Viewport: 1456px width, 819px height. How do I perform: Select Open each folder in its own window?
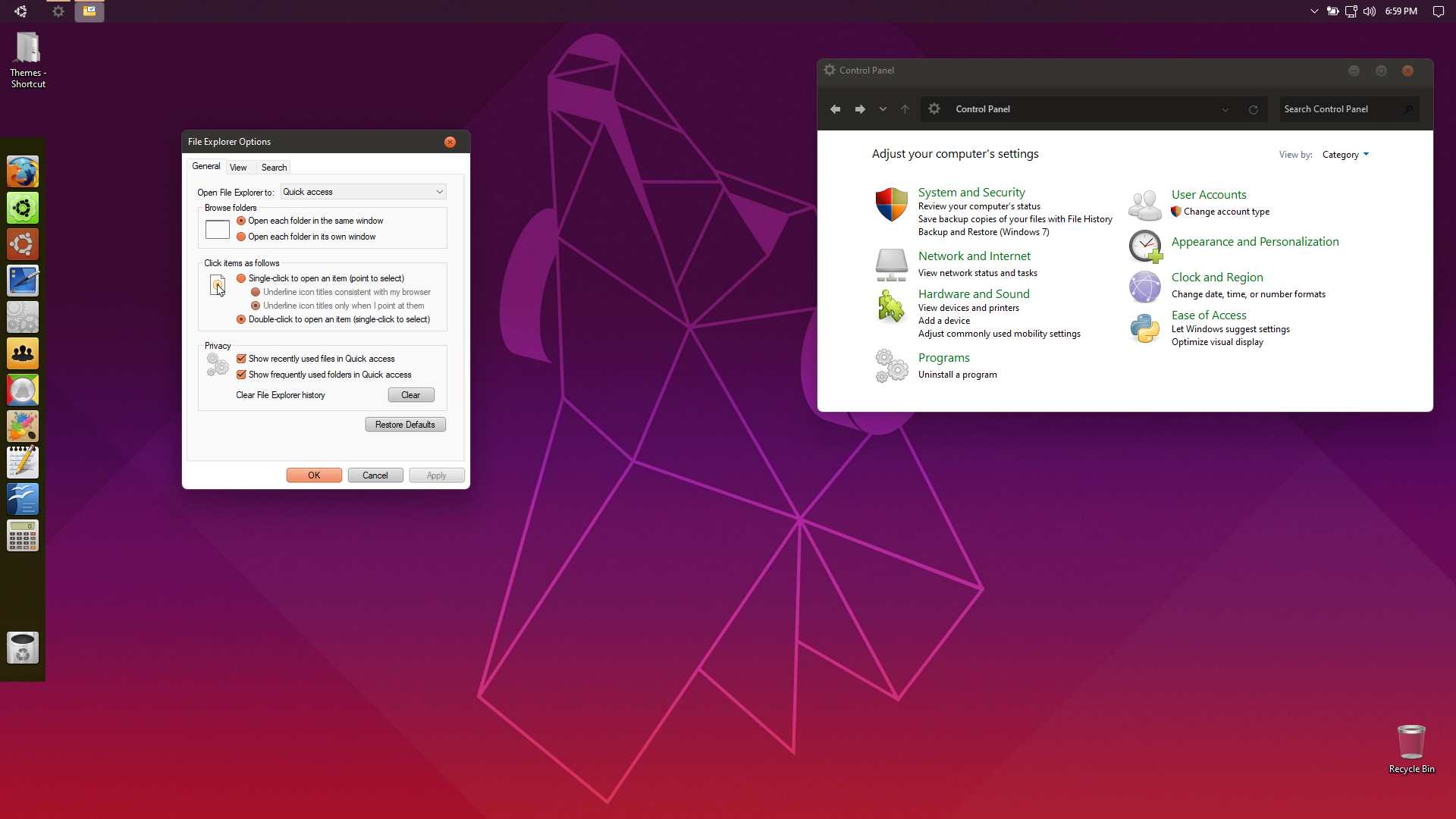(x=241, y=237)
